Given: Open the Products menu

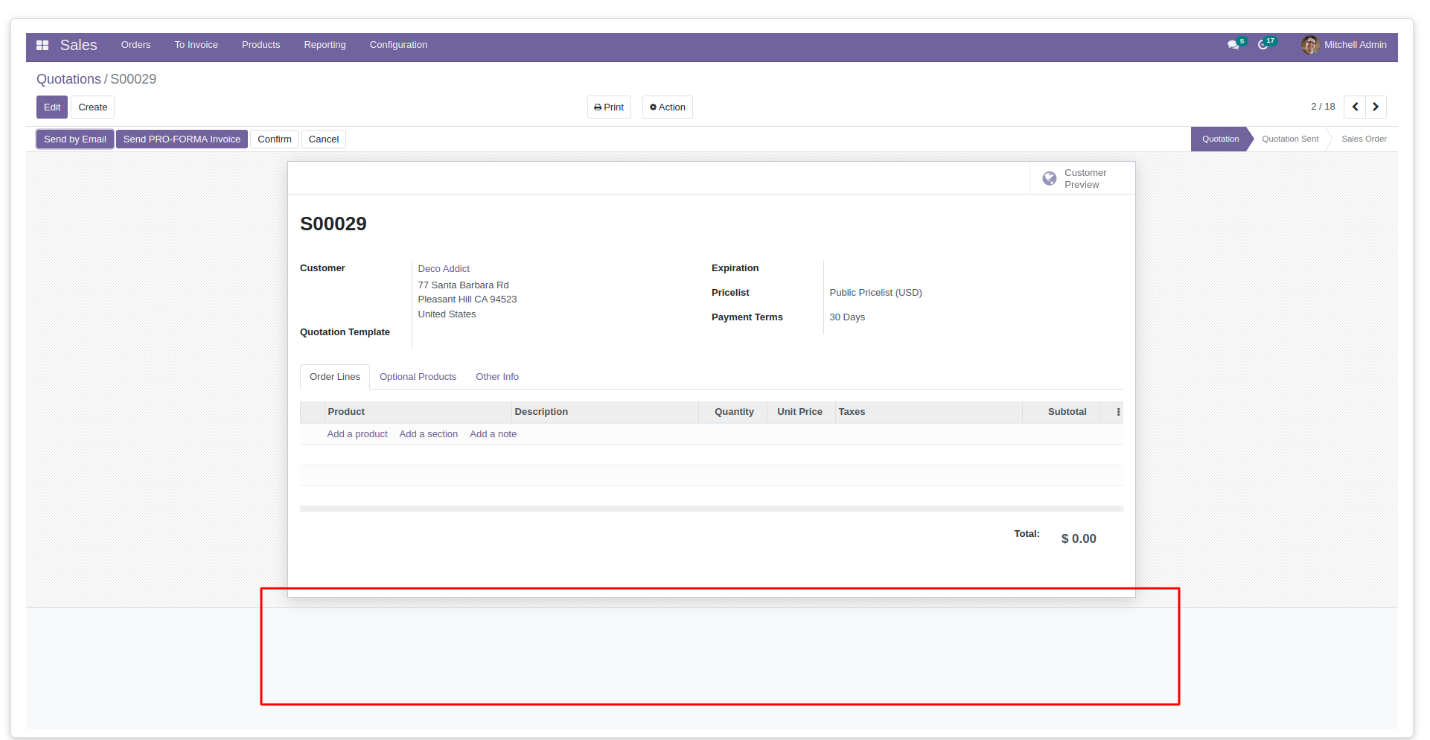Looking at the screenshot, I should pyautogui.click(x=261, y=45).
